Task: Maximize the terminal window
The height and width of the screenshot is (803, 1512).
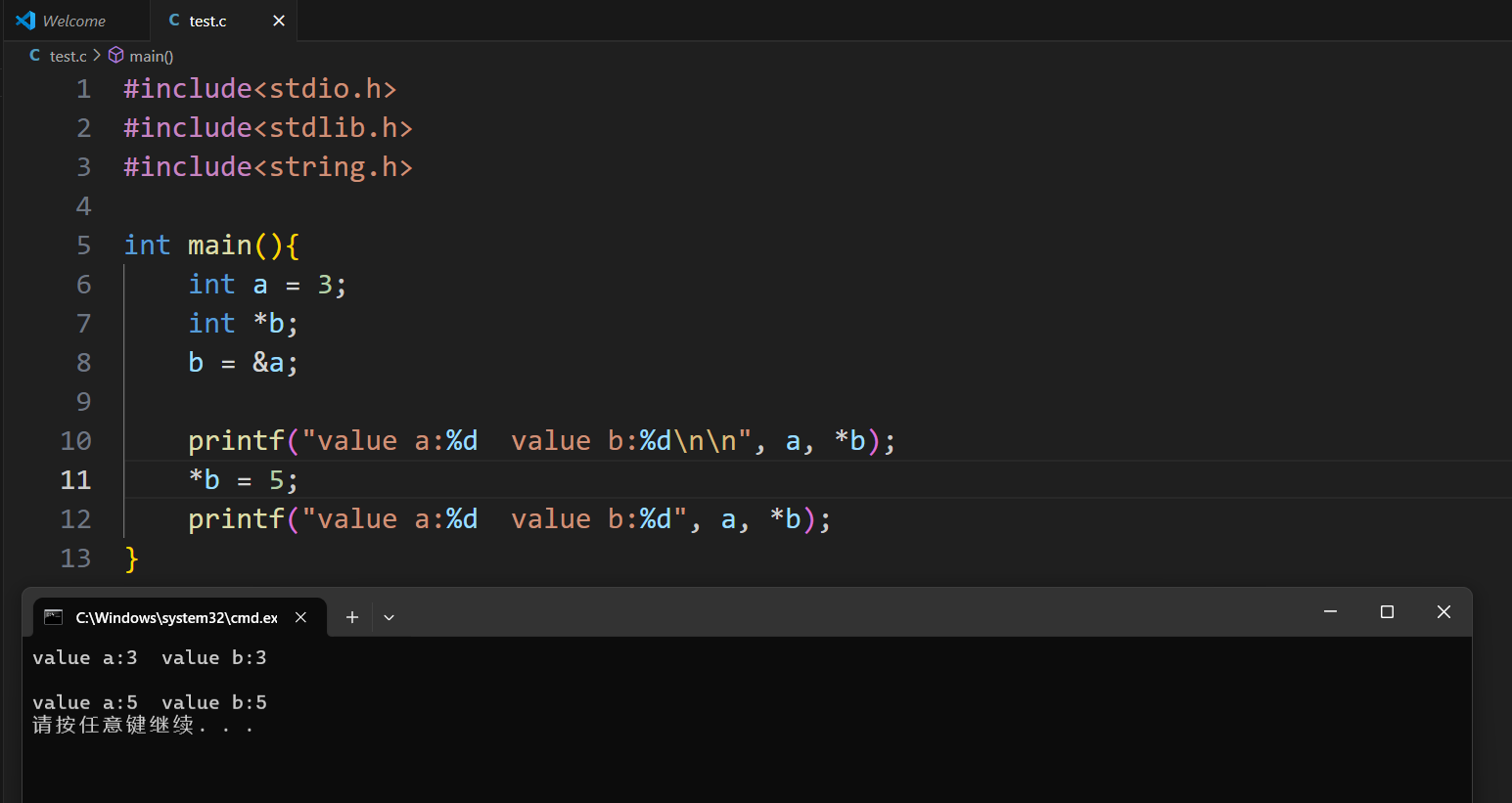Action: [1387, 612]
